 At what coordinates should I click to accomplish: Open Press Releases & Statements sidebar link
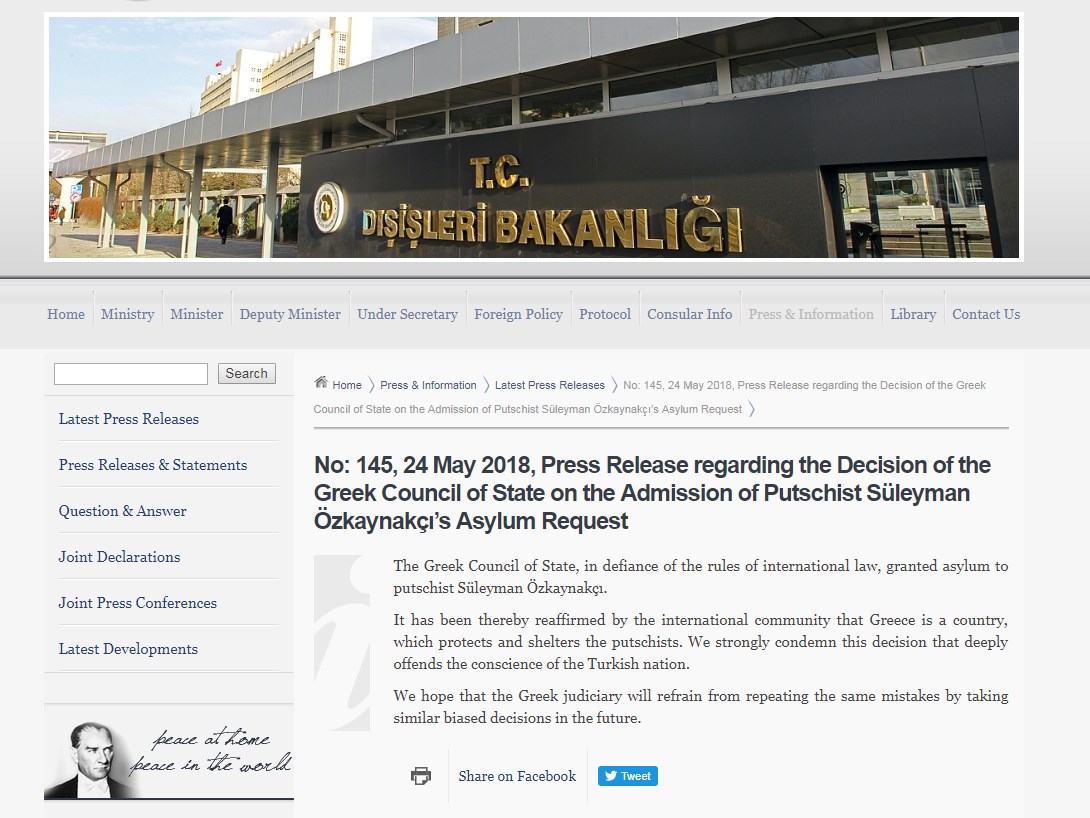point(153,465)
